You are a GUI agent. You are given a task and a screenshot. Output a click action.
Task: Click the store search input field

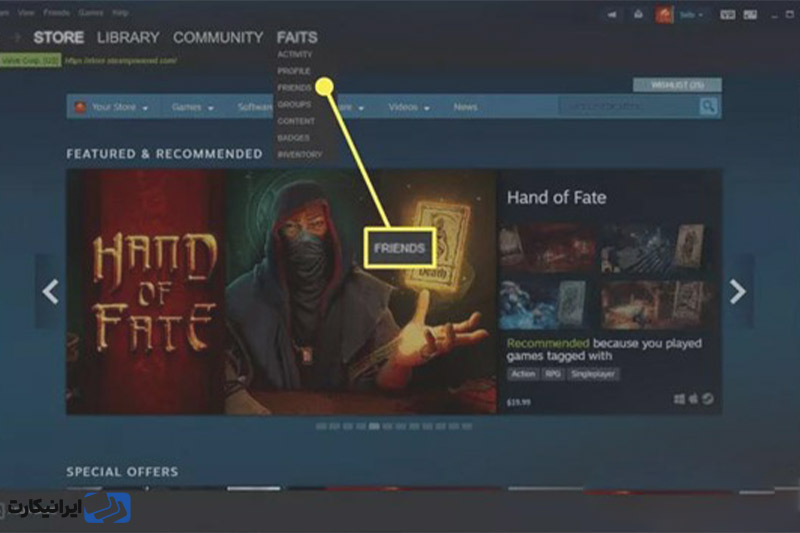pos(629,106)
